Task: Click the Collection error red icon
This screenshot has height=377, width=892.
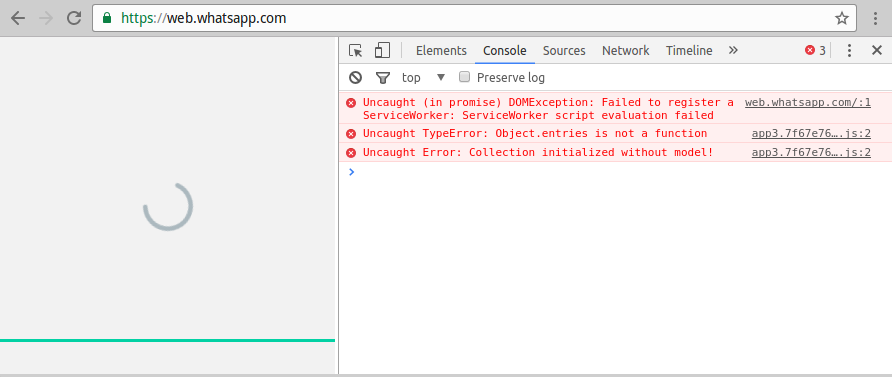Action: (x=351, y=153)
